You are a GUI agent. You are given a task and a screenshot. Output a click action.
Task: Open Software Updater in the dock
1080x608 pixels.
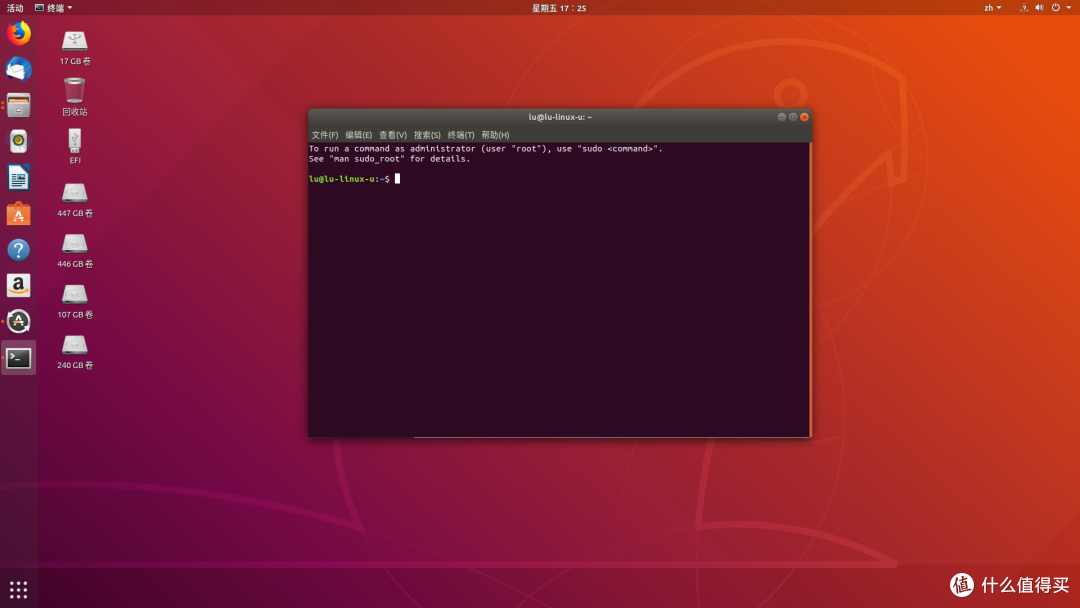tap(19, 322)
